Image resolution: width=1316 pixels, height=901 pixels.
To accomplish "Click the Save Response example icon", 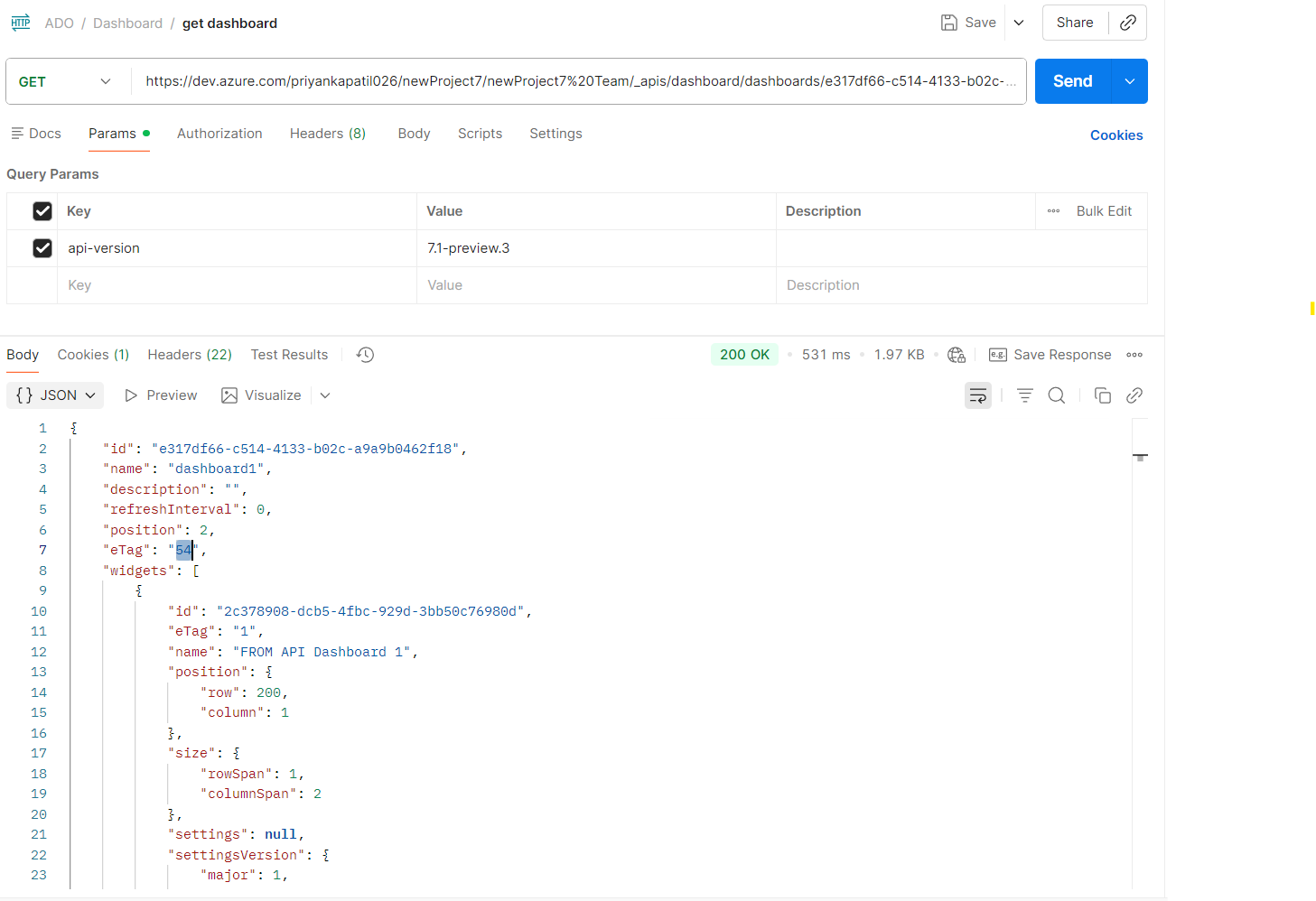I will [998, 355].
